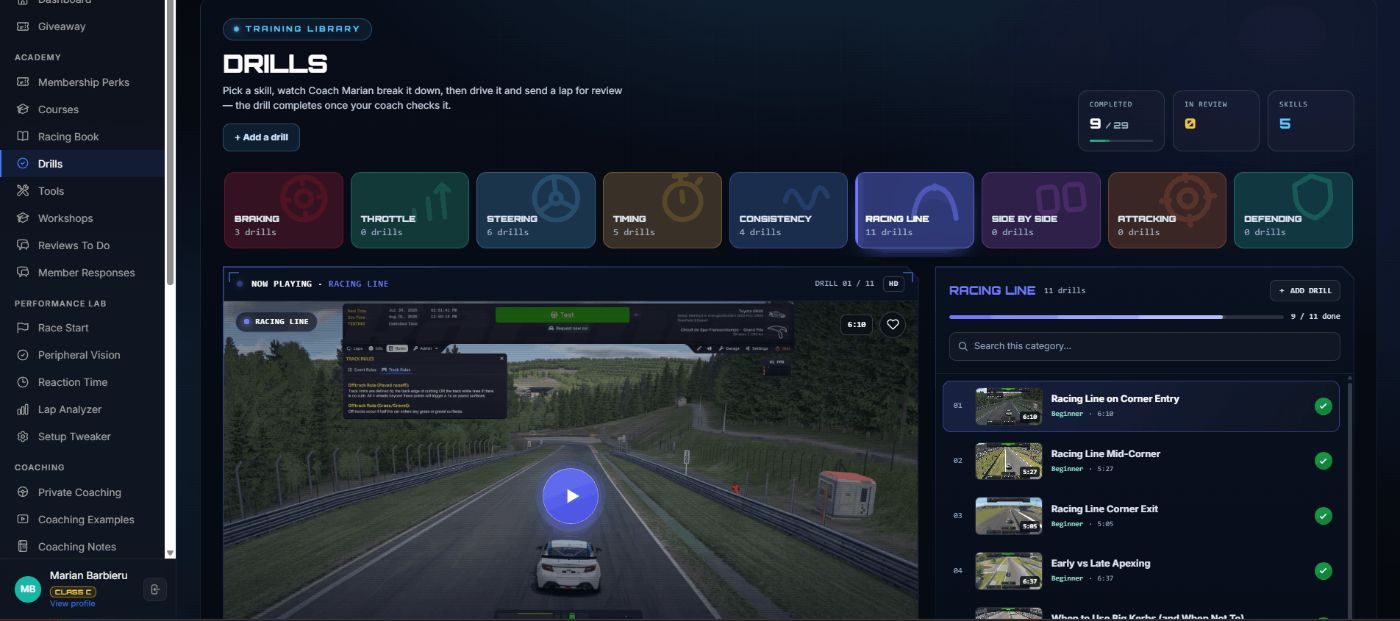Click the Reviews To Do chat icon

(x=23, y=245)
